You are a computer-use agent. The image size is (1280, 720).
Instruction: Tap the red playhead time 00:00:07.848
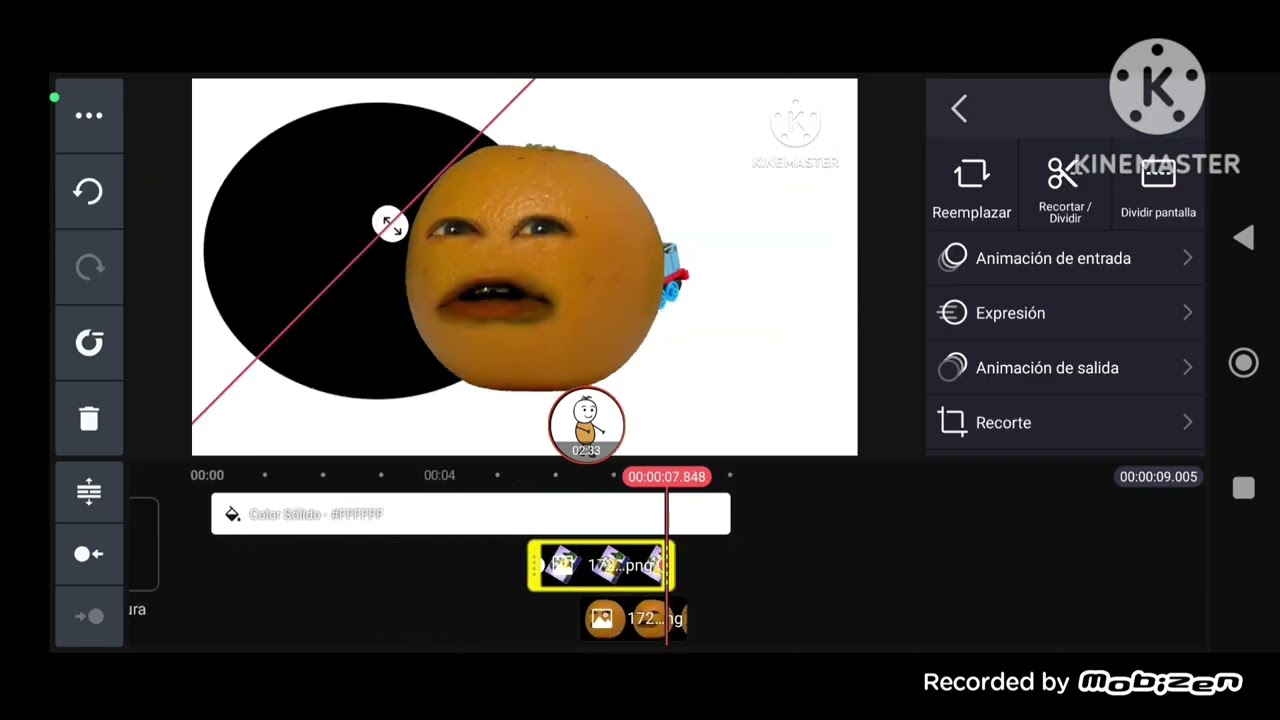(667, 477)
